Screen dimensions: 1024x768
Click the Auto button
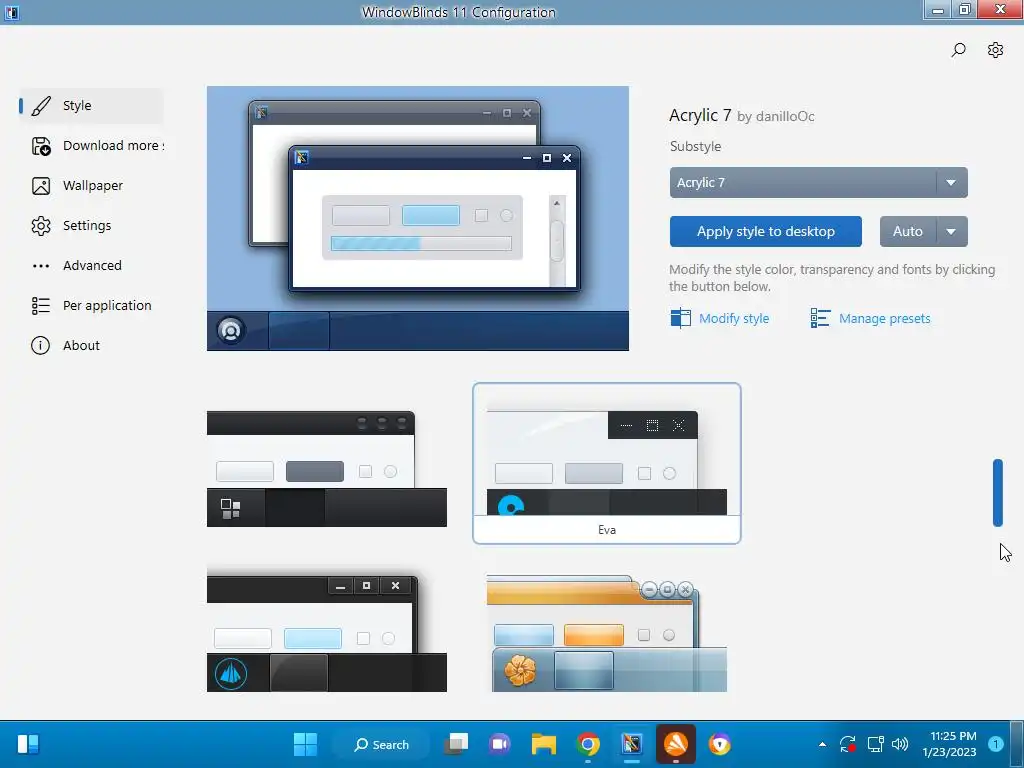908,231
